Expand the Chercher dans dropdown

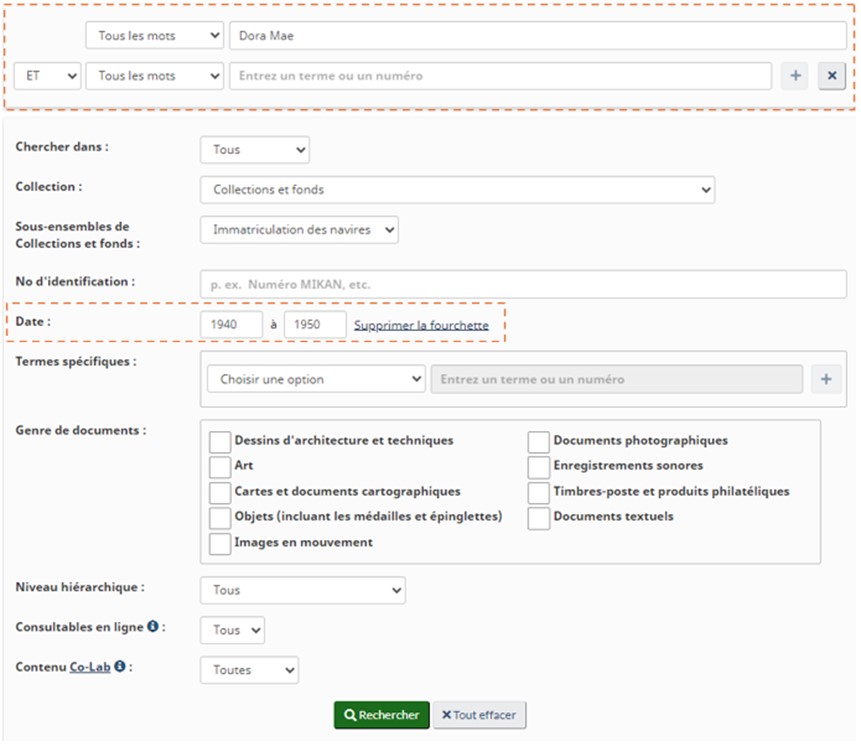pyautogui.click(x=254, y=150)
